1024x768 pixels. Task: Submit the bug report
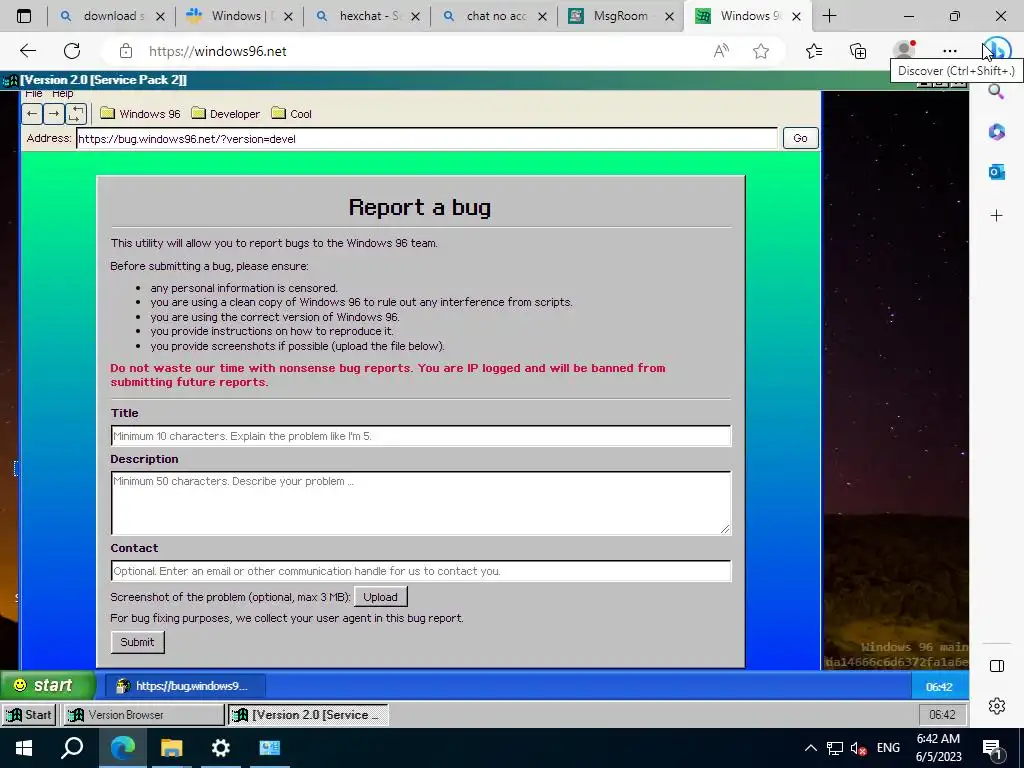[x=137, y=642]
